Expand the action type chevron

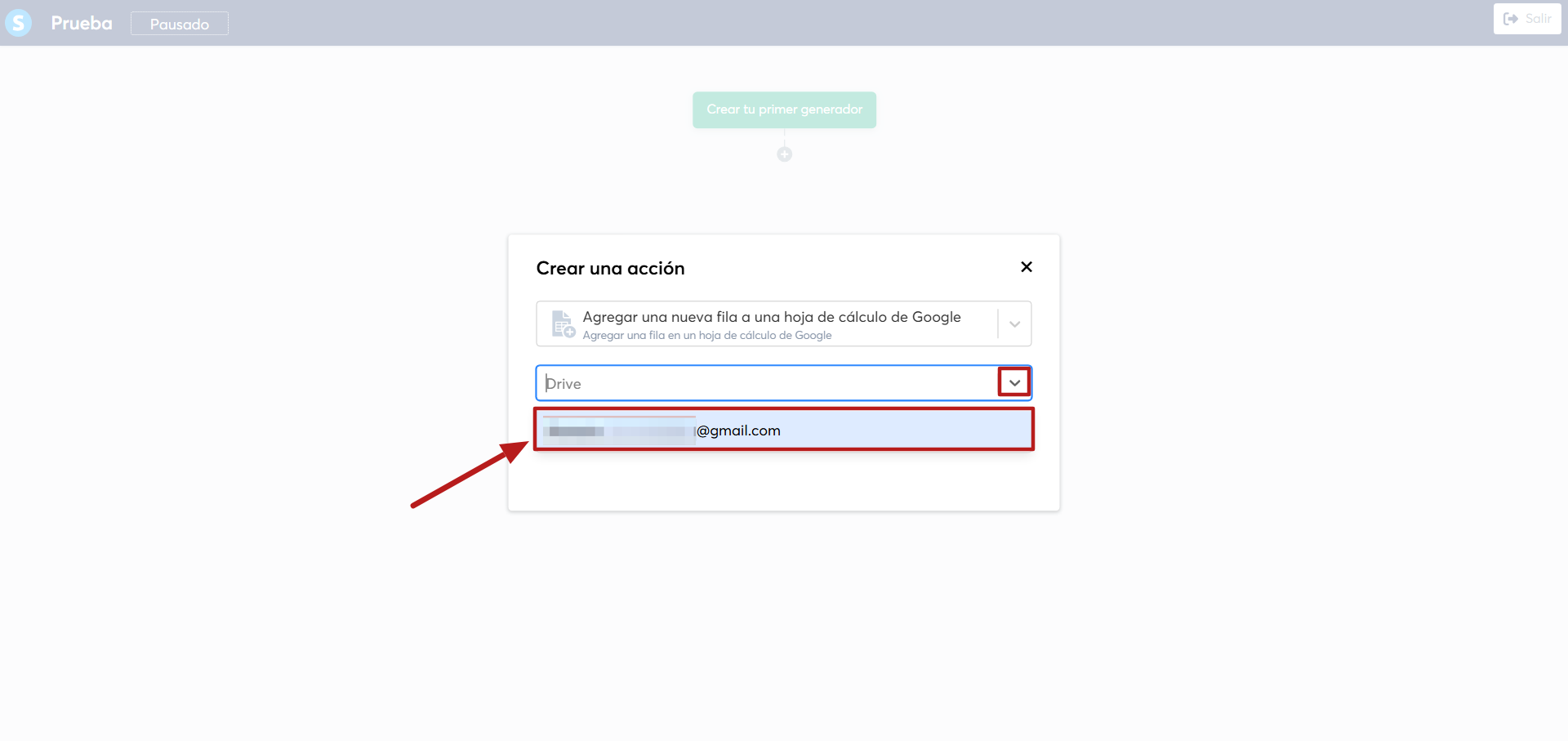click(x=1014, y=324)
